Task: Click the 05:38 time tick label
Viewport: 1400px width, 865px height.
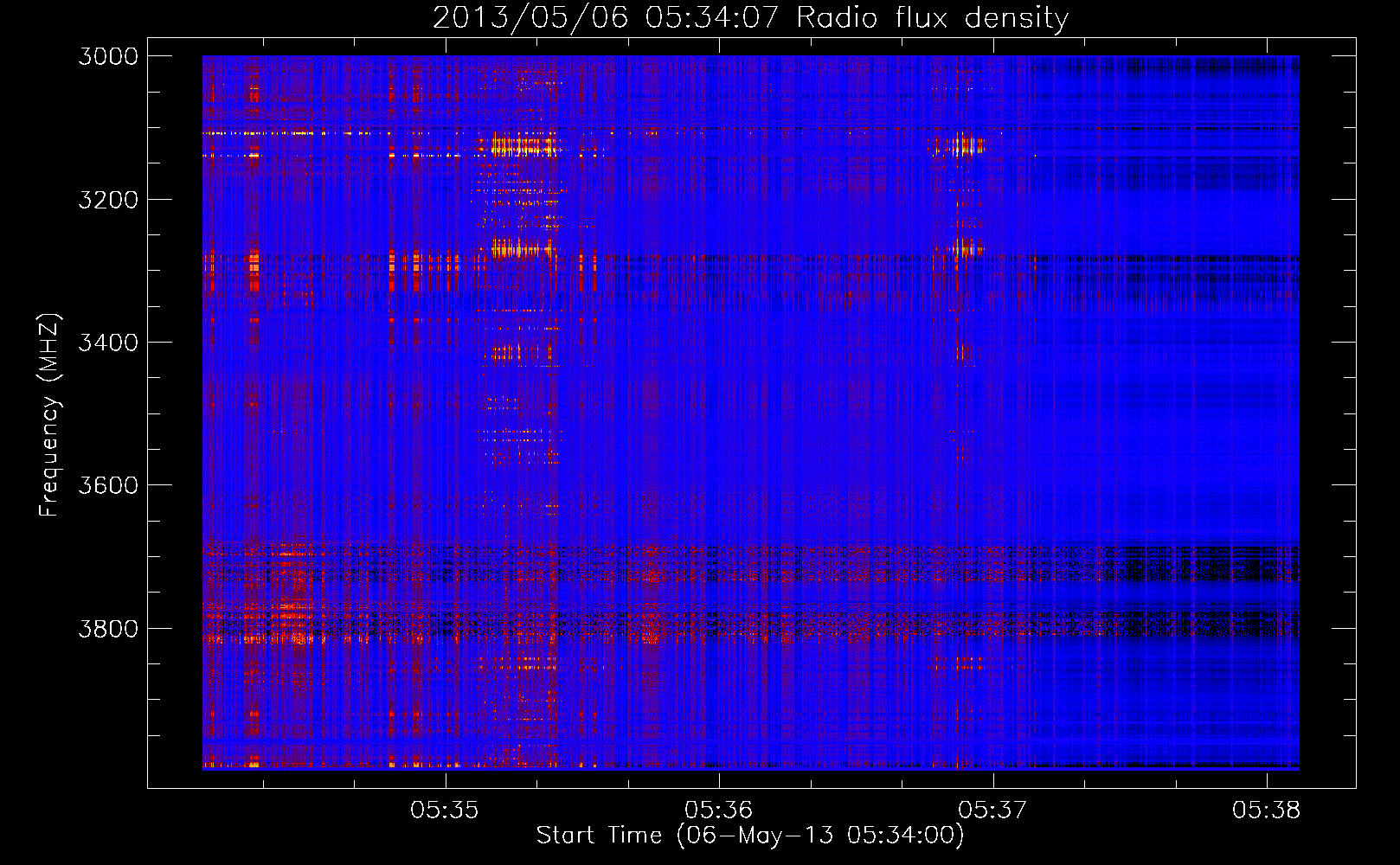Action: 1267,810
